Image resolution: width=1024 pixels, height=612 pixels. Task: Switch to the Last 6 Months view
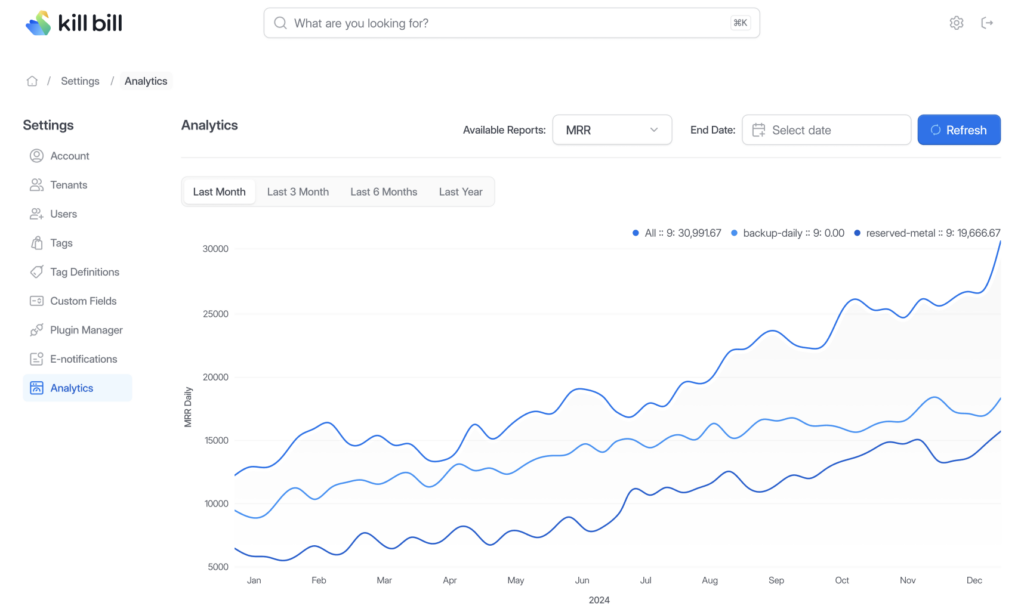click(x=384, y=191)
